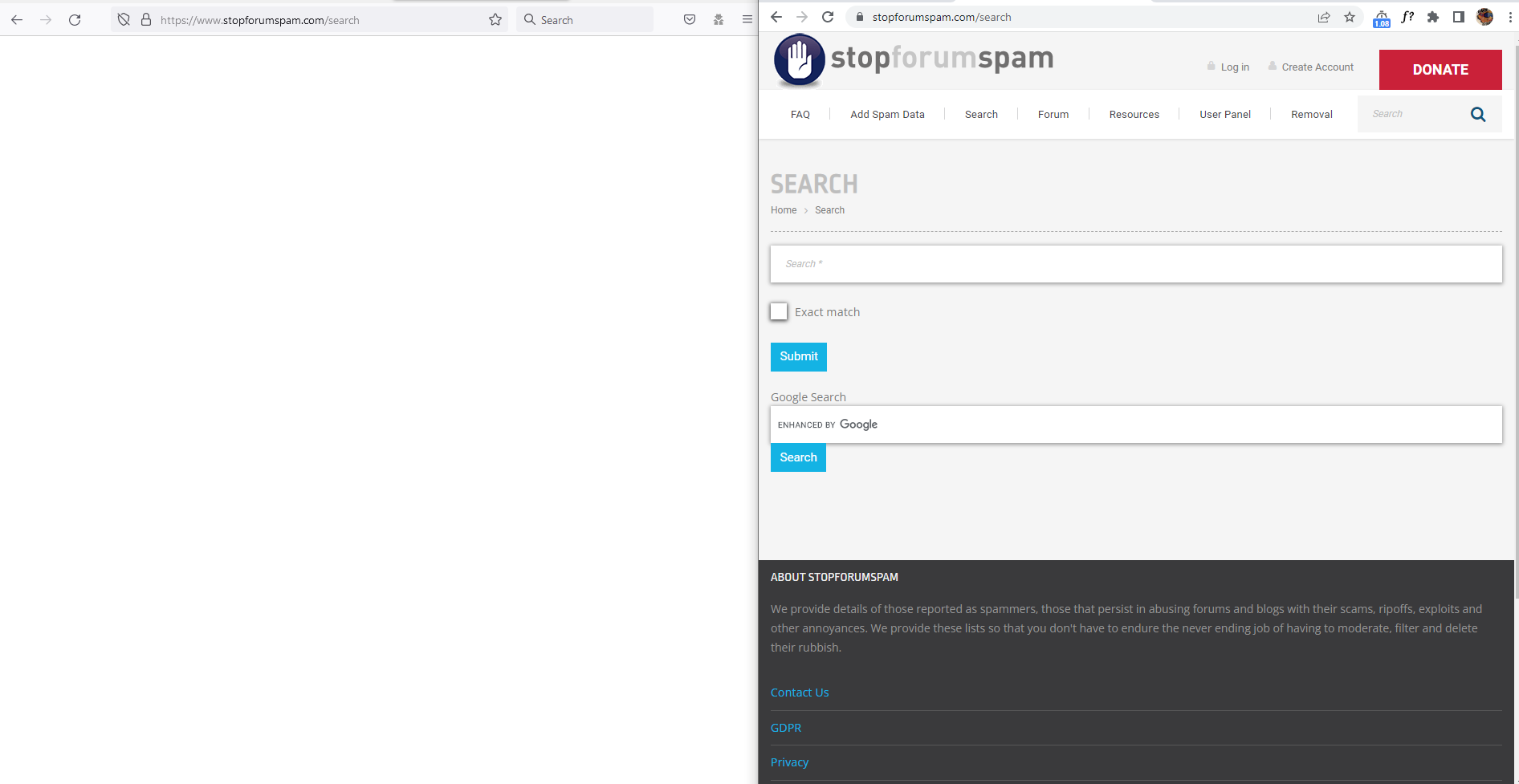This screenshot has height=784, width=1519.
Task: Click the blue Submit button
Action: click(x=799, y=357)
